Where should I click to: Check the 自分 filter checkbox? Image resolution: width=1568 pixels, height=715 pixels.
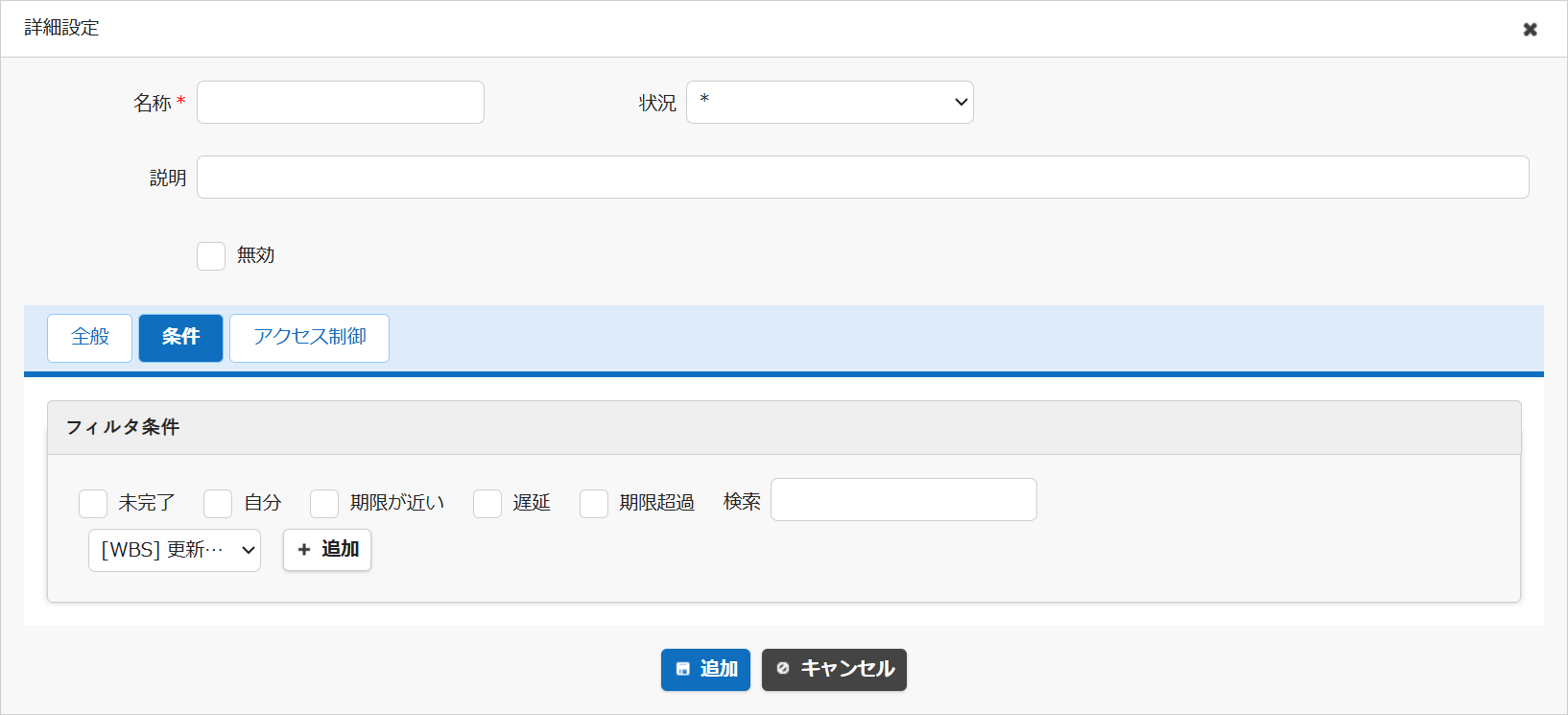coord(218,504)
